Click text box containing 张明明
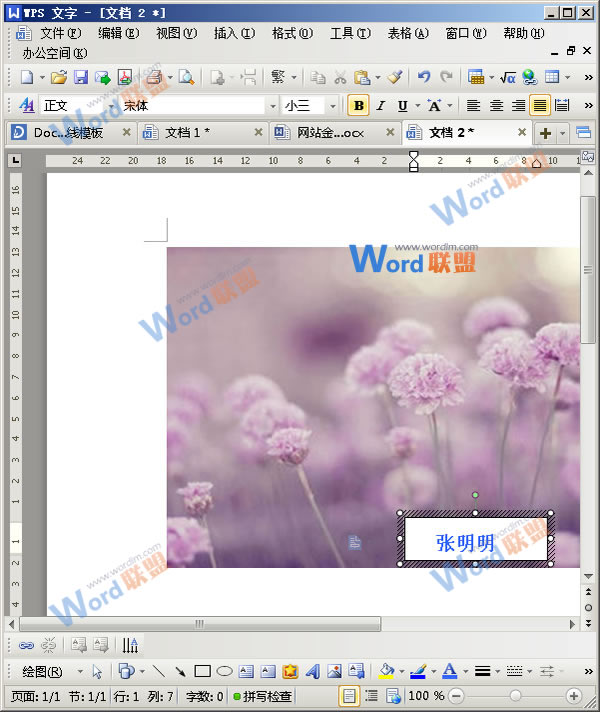 point(476,539)
